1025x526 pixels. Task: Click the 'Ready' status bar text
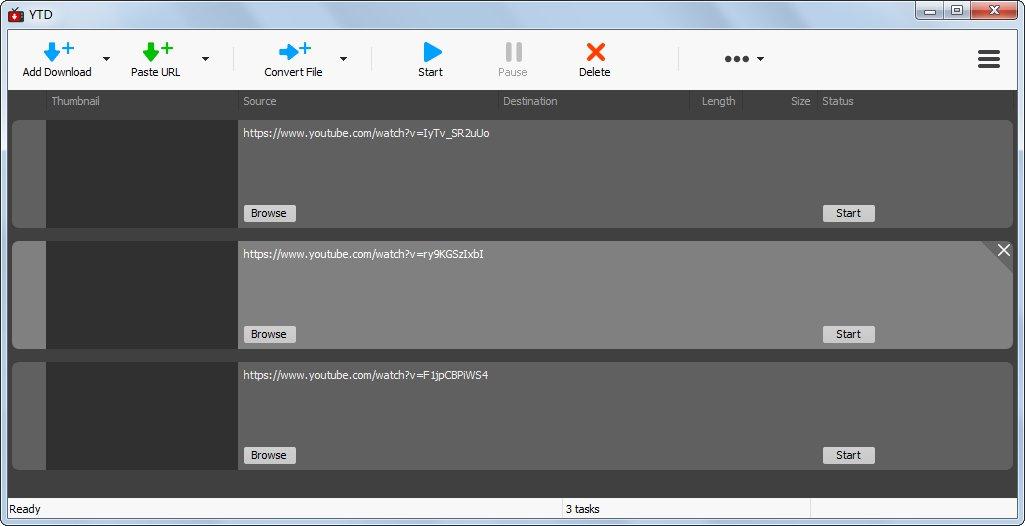coord(25,509)
